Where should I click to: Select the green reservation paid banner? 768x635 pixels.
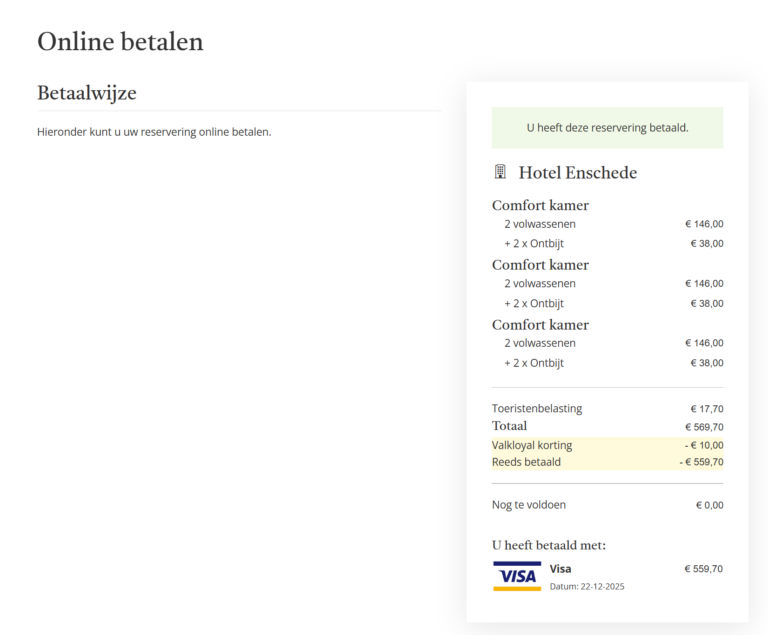point(607,128)
